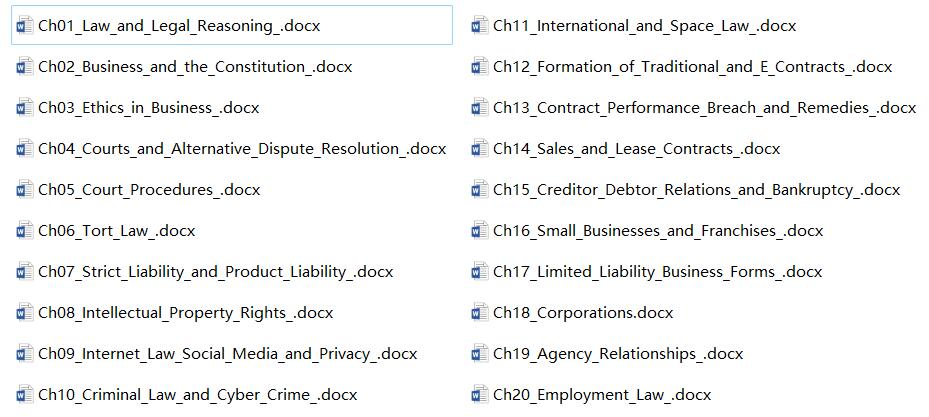Select Ch12_Formation_of_Traditional_and_E_Contracts file name
Image resolution: width=929 pixels, height=417 pixels.
pyautogui.click(x=693, y=67)
